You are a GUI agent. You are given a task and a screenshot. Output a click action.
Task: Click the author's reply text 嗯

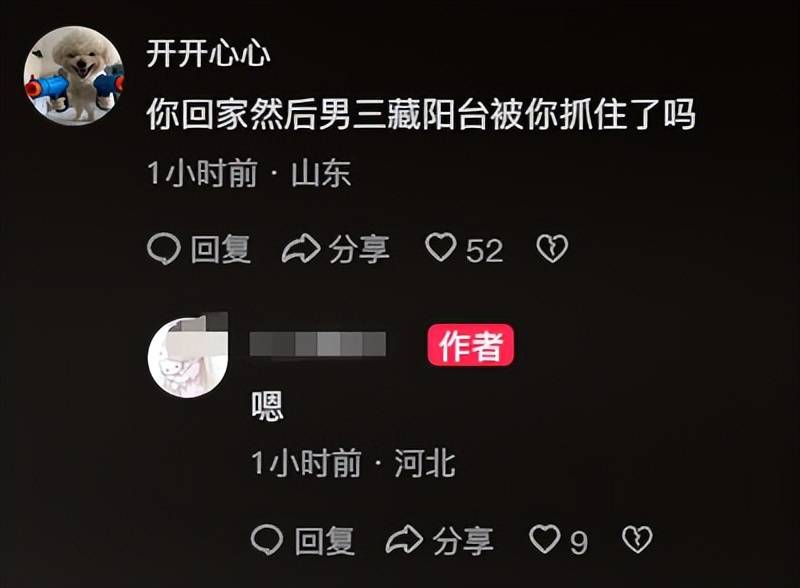267,406
